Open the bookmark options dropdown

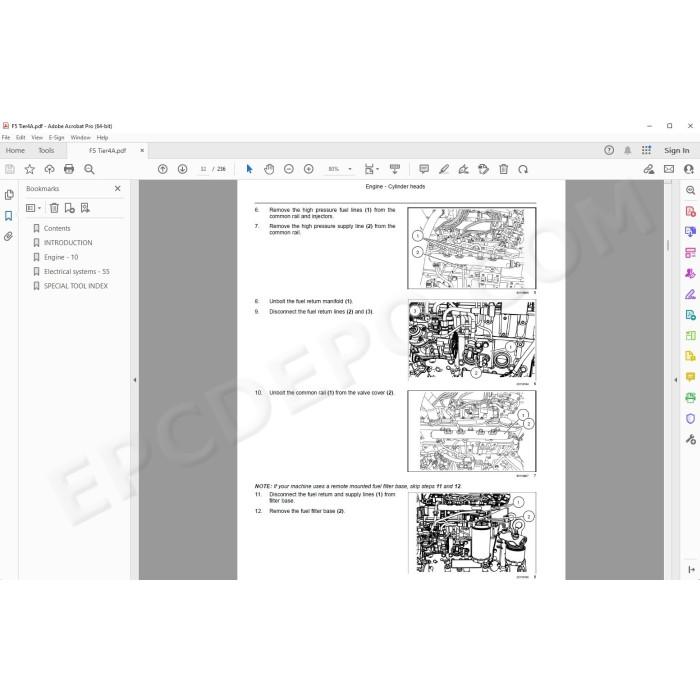[33, 208]
